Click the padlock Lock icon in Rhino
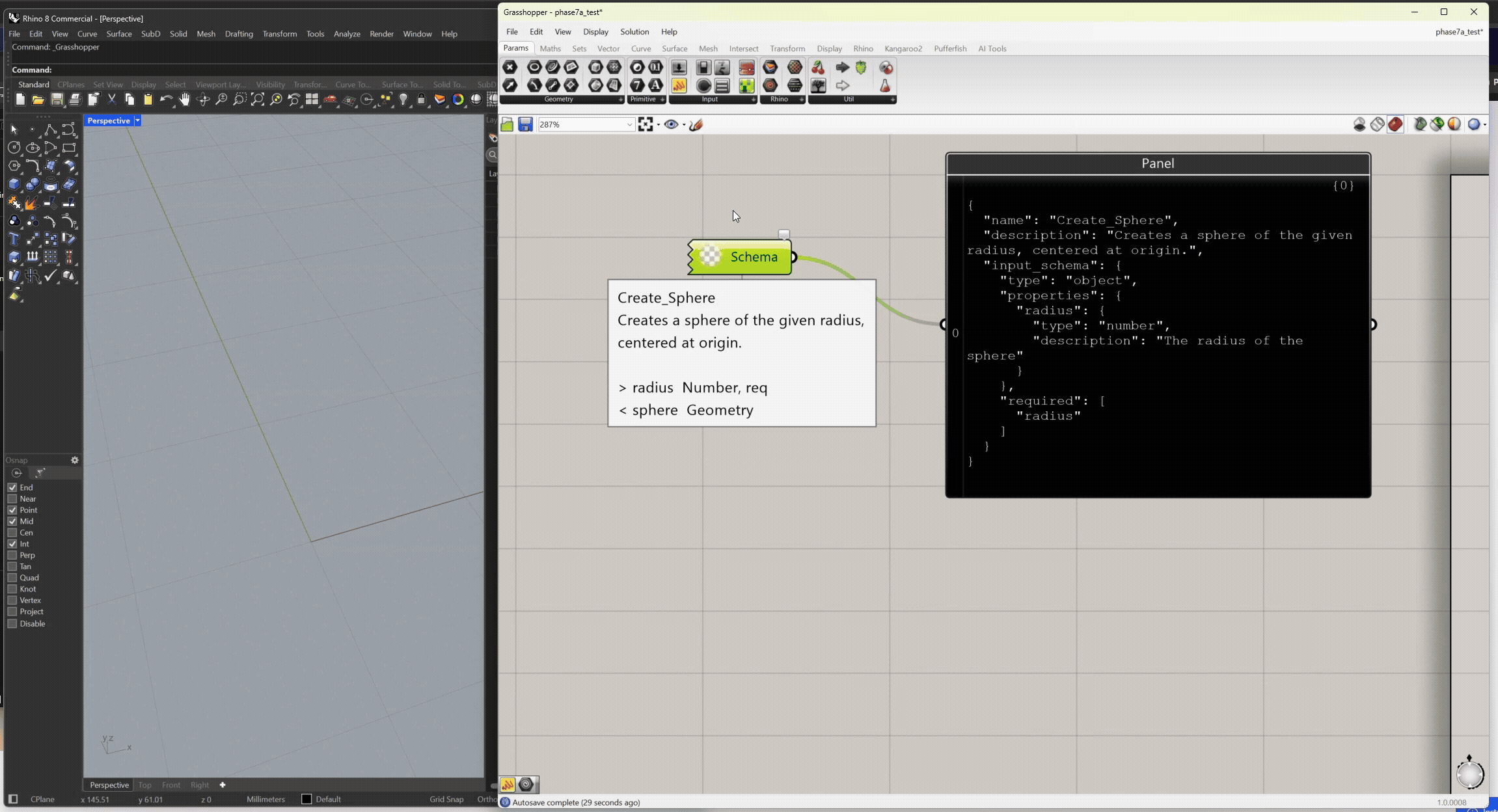Image resolution: width=1498 pixels, height=812 pixels. (x=422, y=100)
